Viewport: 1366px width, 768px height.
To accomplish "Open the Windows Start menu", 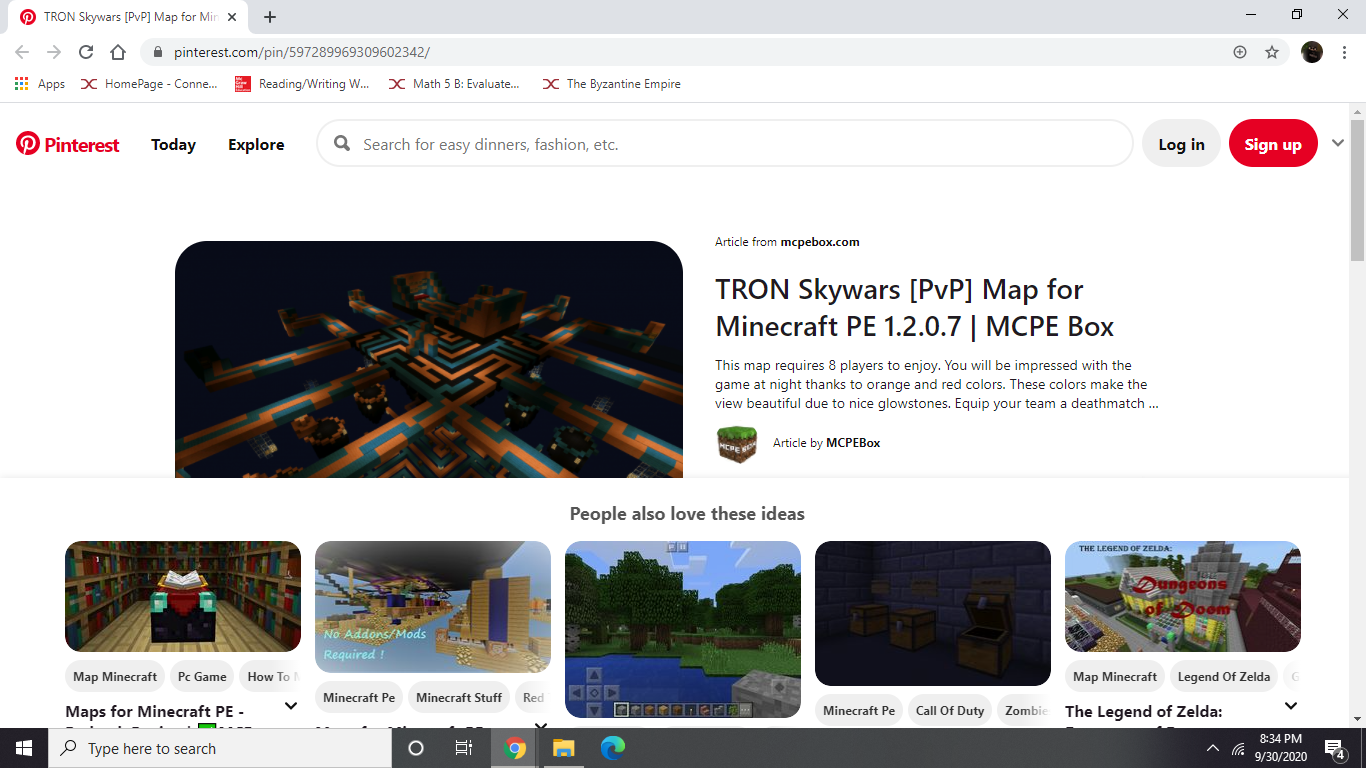I will (x=24, y=748).
